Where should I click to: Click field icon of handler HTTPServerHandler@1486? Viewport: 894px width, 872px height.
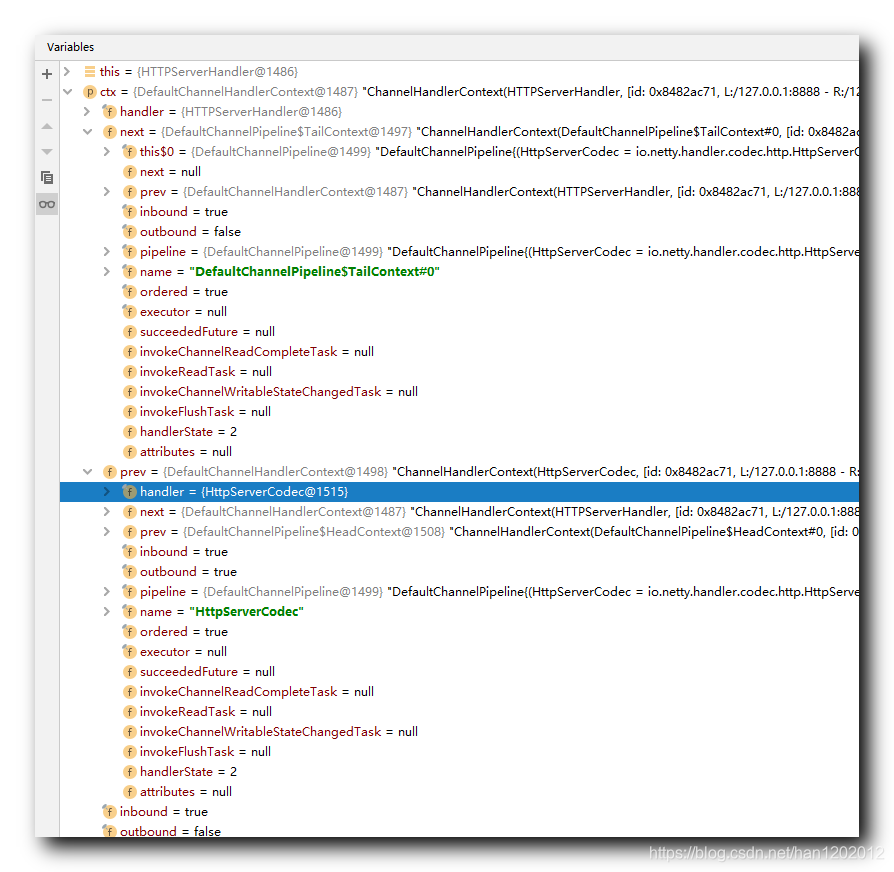point(109,111)
